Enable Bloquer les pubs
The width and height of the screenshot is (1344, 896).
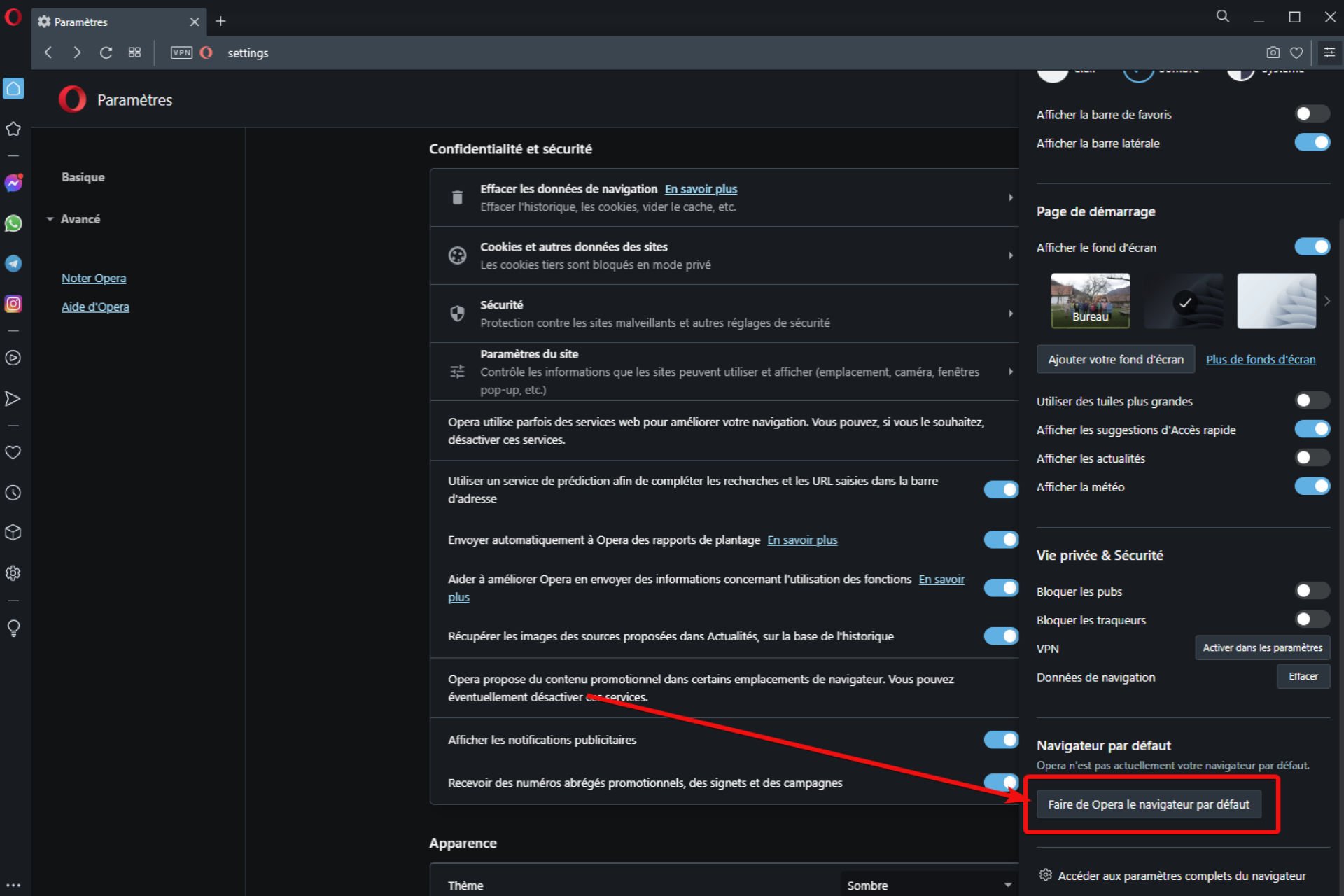(1312, 591)
